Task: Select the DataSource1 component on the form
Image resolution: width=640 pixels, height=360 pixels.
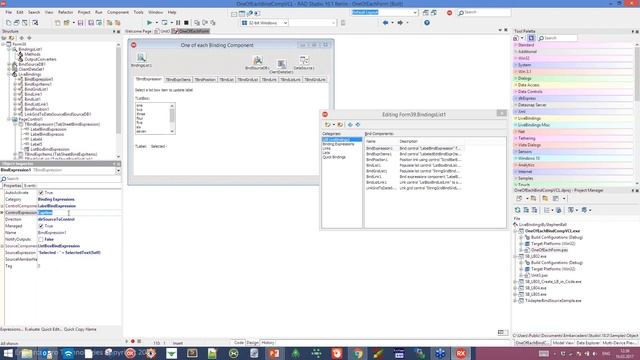Action: click(x=304, y=60)
